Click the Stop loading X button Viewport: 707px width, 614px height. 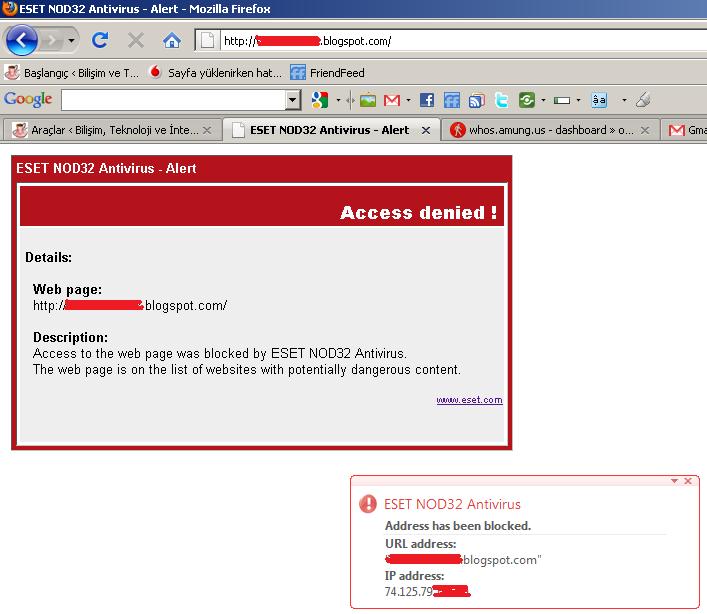(x=136, y=41)
